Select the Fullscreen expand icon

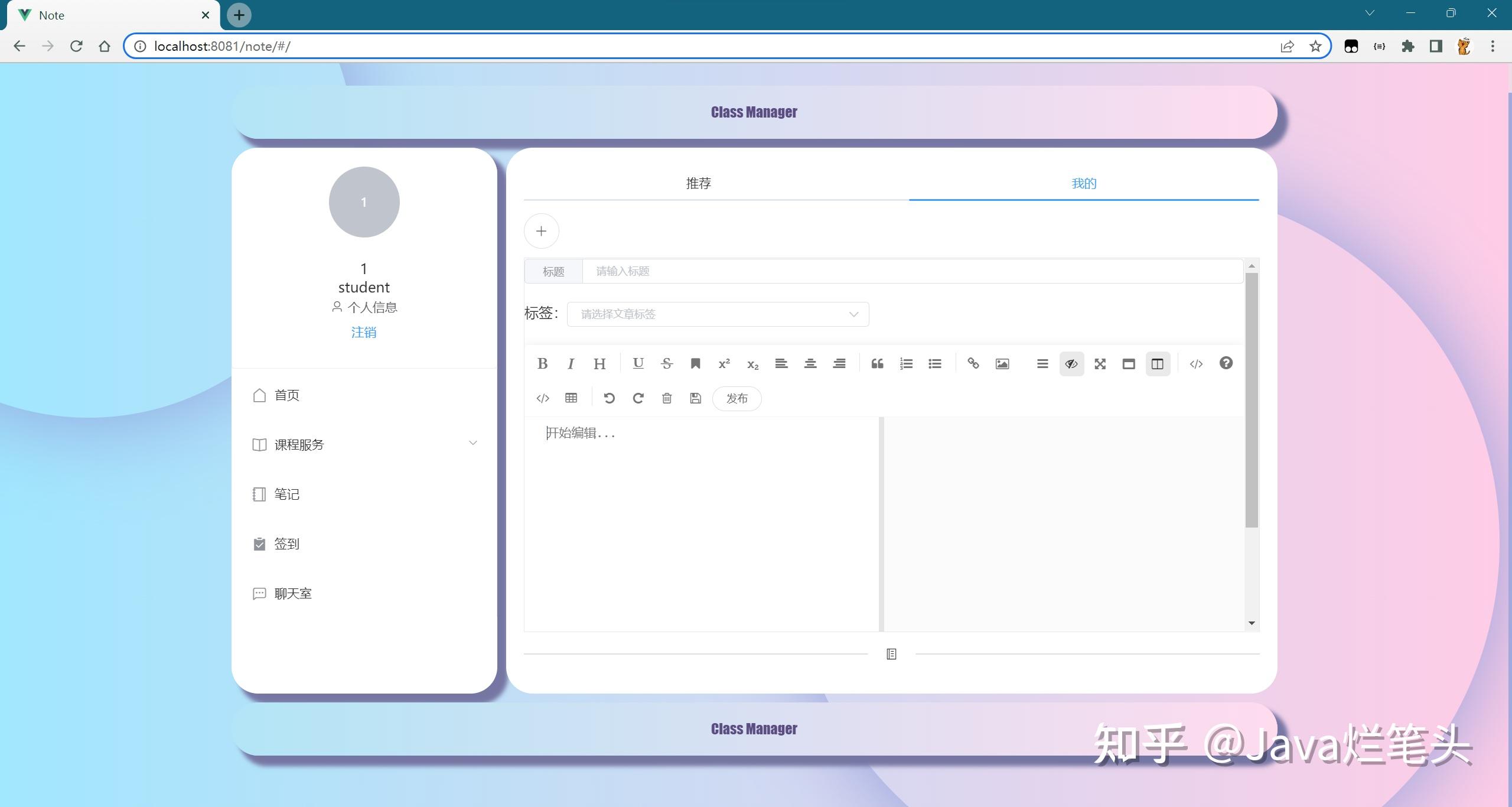click(1099, 363)
